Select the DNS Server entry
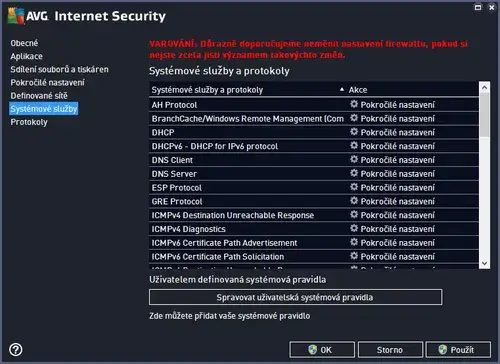 pyautogui.click(x=174, y=174)
